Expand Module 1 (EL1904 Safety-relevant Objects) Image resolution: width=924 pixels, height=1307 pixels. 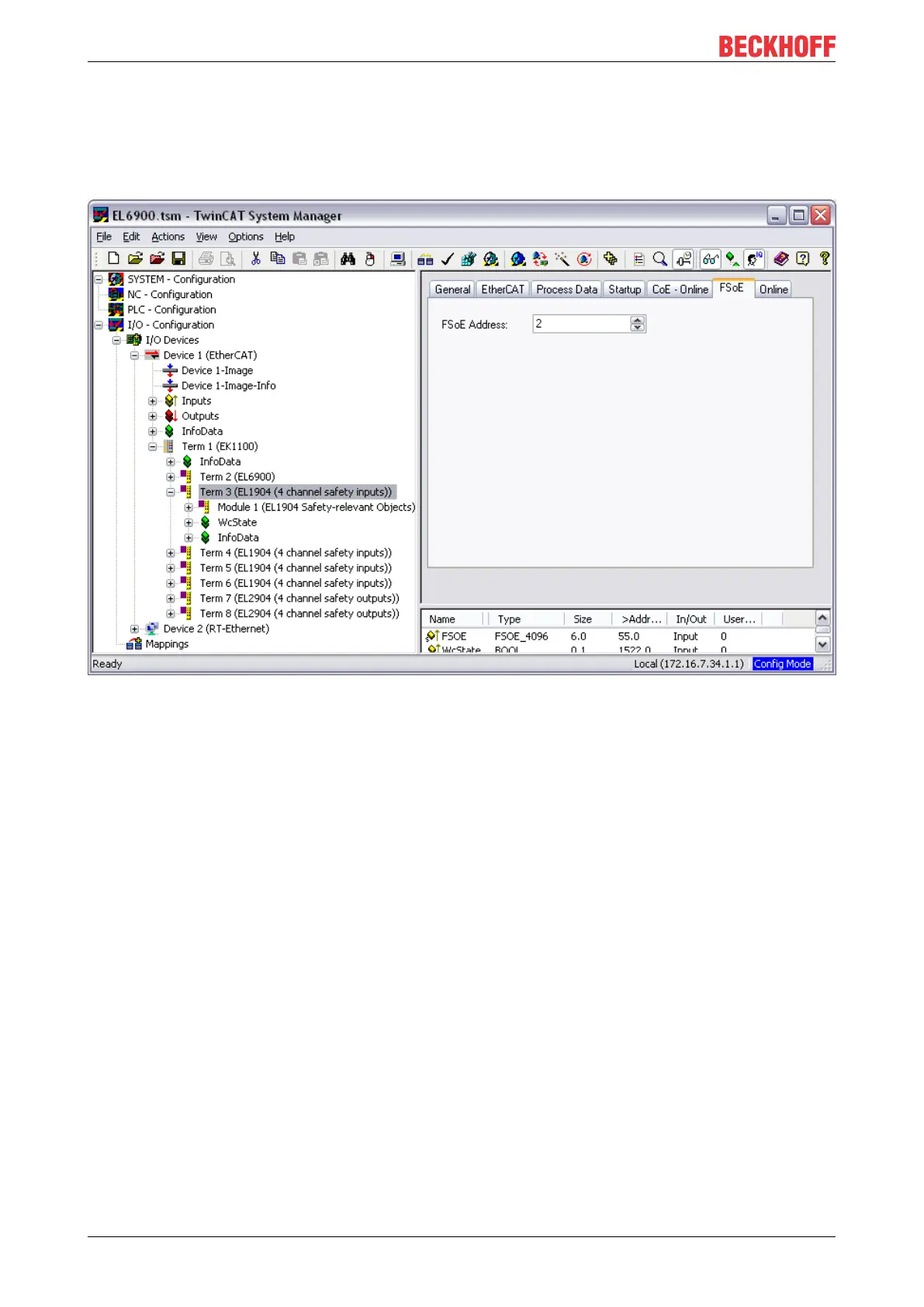point(189,507)
